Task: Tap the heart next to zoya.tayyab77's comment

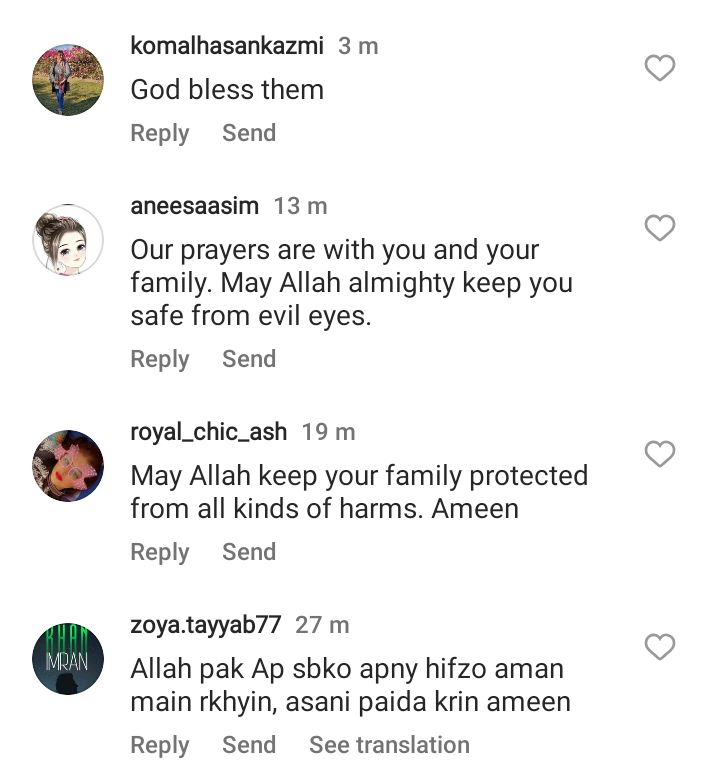Action: [660, 647]
